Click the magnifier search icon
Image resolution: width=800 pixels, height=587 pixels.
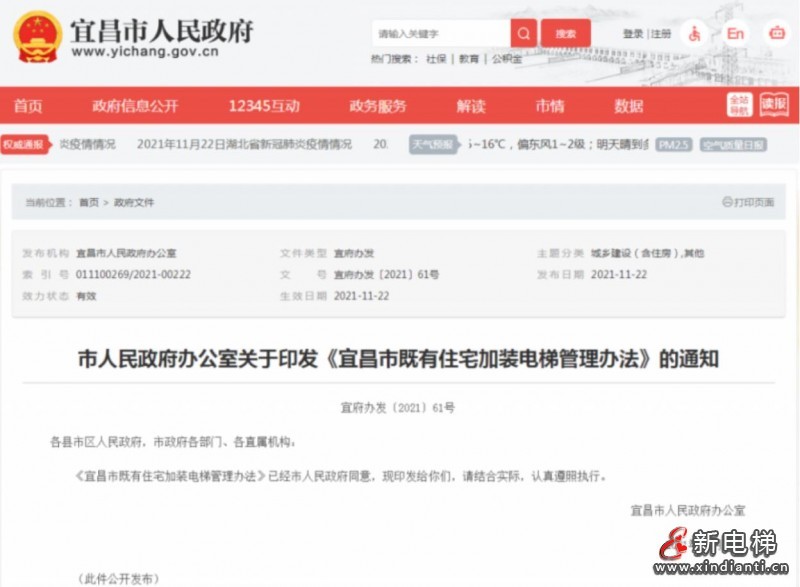(x=524, y=32)
